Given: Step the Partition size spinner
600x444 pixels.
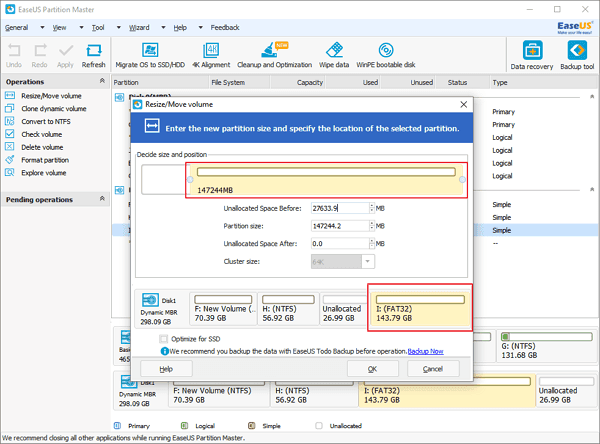Looking at the screenshot, I should click(372, 226).
